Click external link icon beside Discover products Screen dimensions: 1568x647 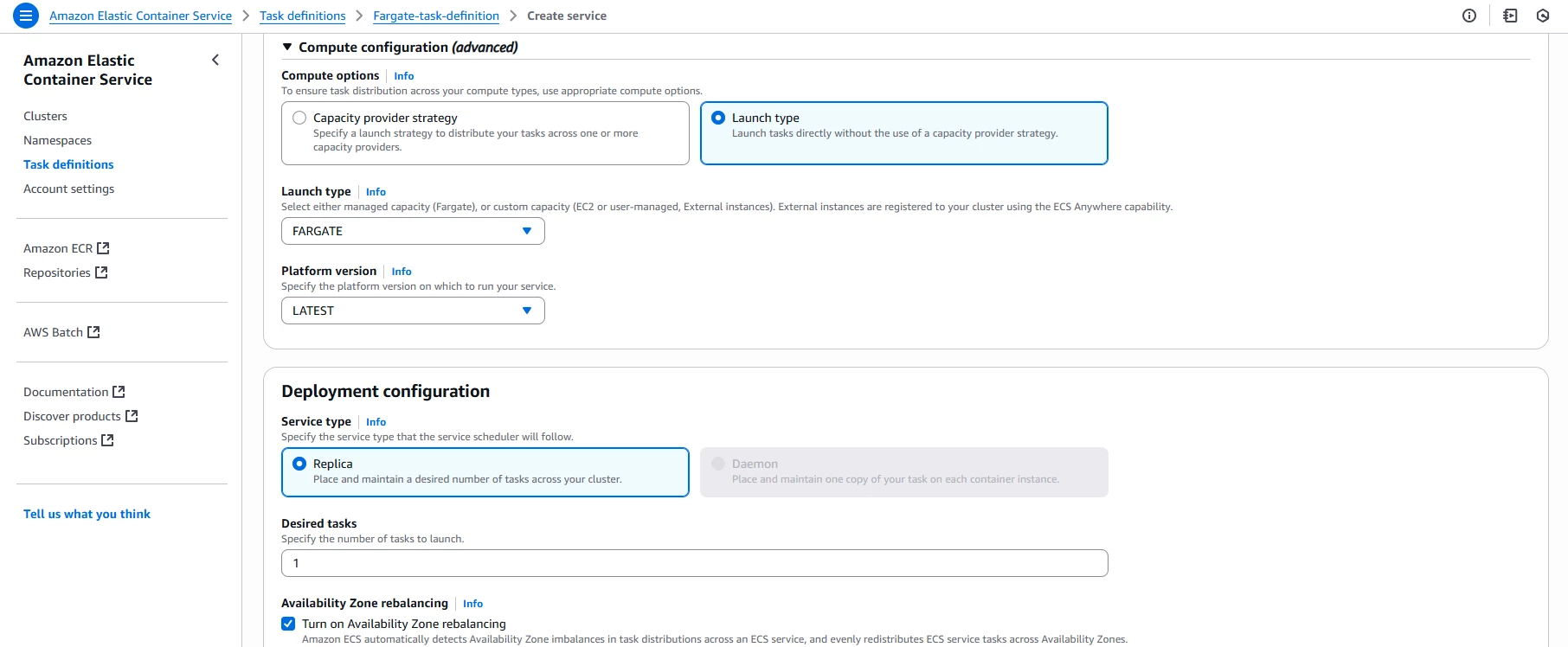click(132, 416)
